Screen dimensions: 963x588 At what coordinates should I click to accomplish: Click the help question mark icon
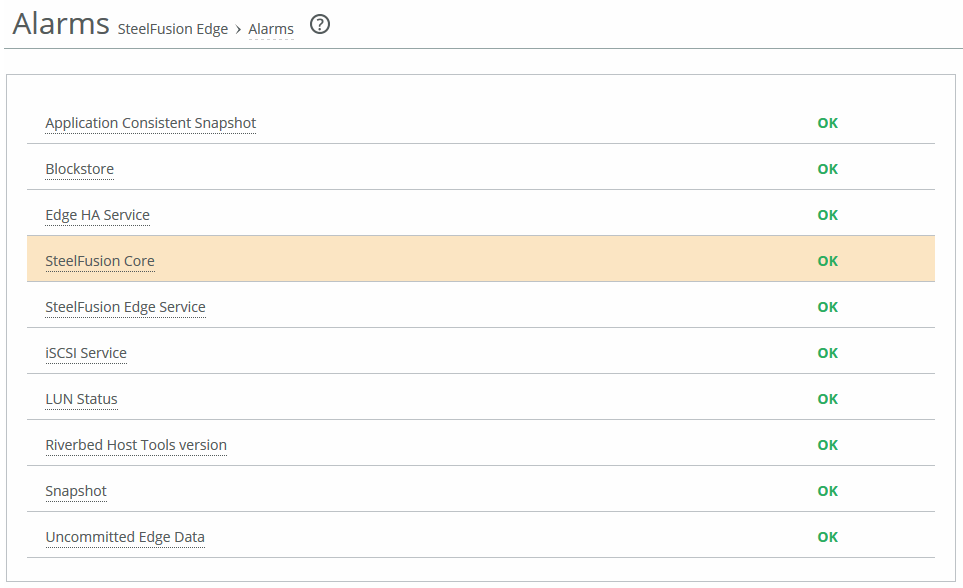click(x=319, y=25)
